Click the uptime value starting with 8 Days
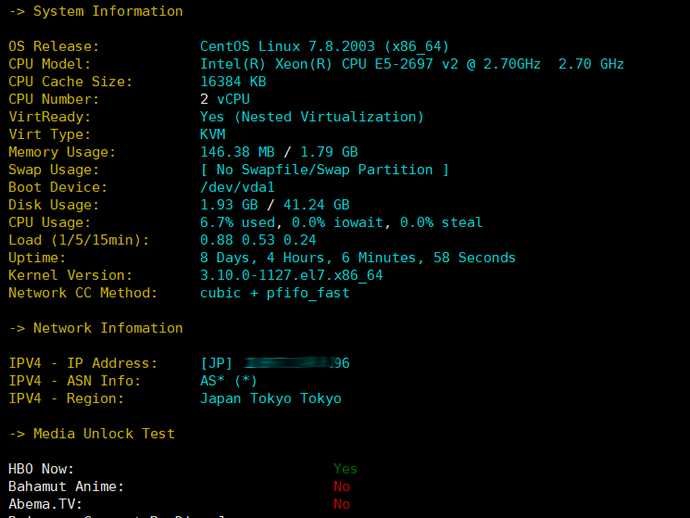 (x=357, y=258)
